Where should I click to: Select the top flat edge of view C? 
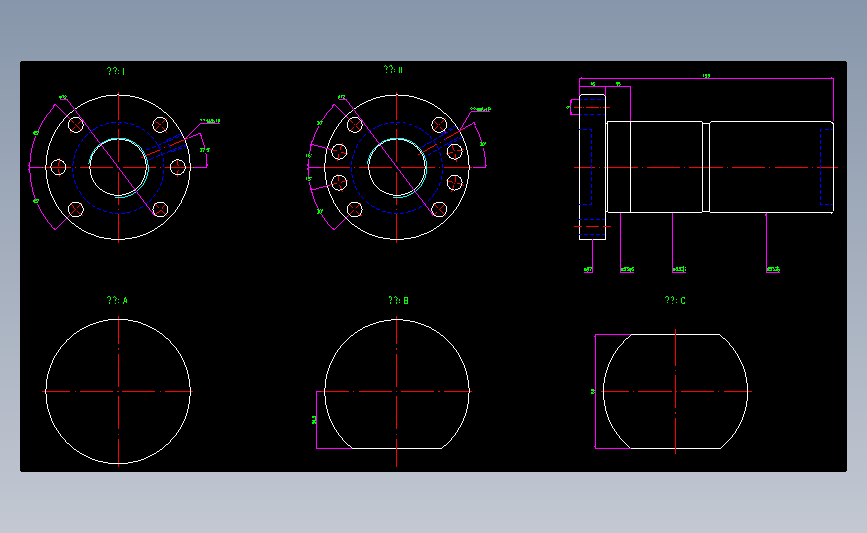coord(675,335)
